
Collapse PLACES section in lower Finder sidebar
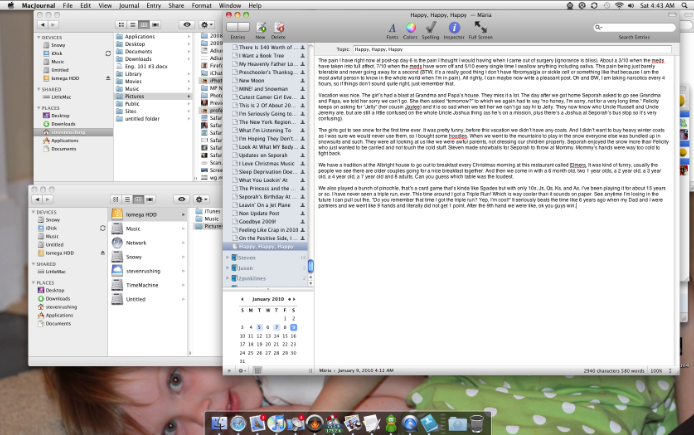pyautogui.click(x=34, y=282)
